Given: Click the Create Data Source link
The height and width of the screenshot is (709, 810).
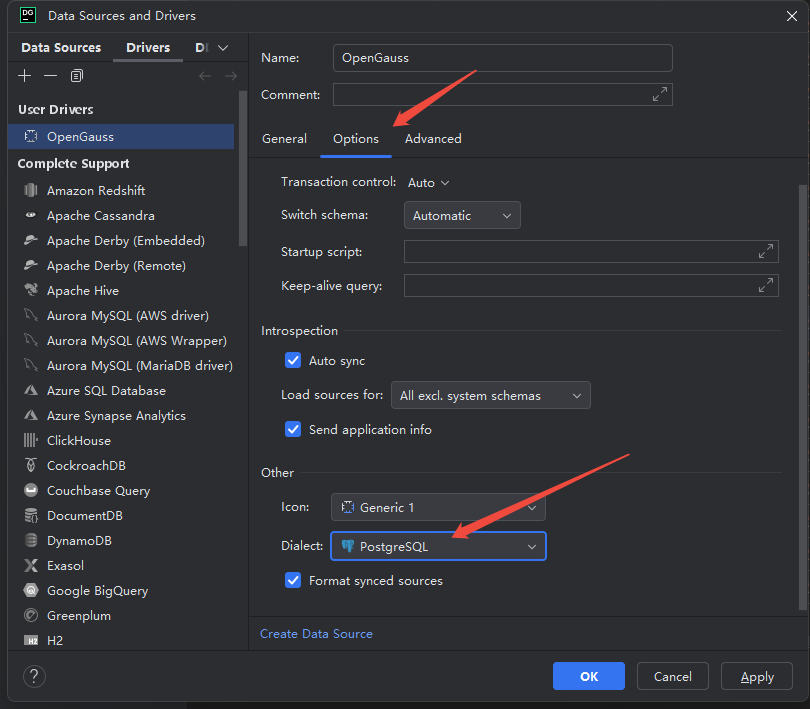Looking at the screenshot, I should 316,634.
